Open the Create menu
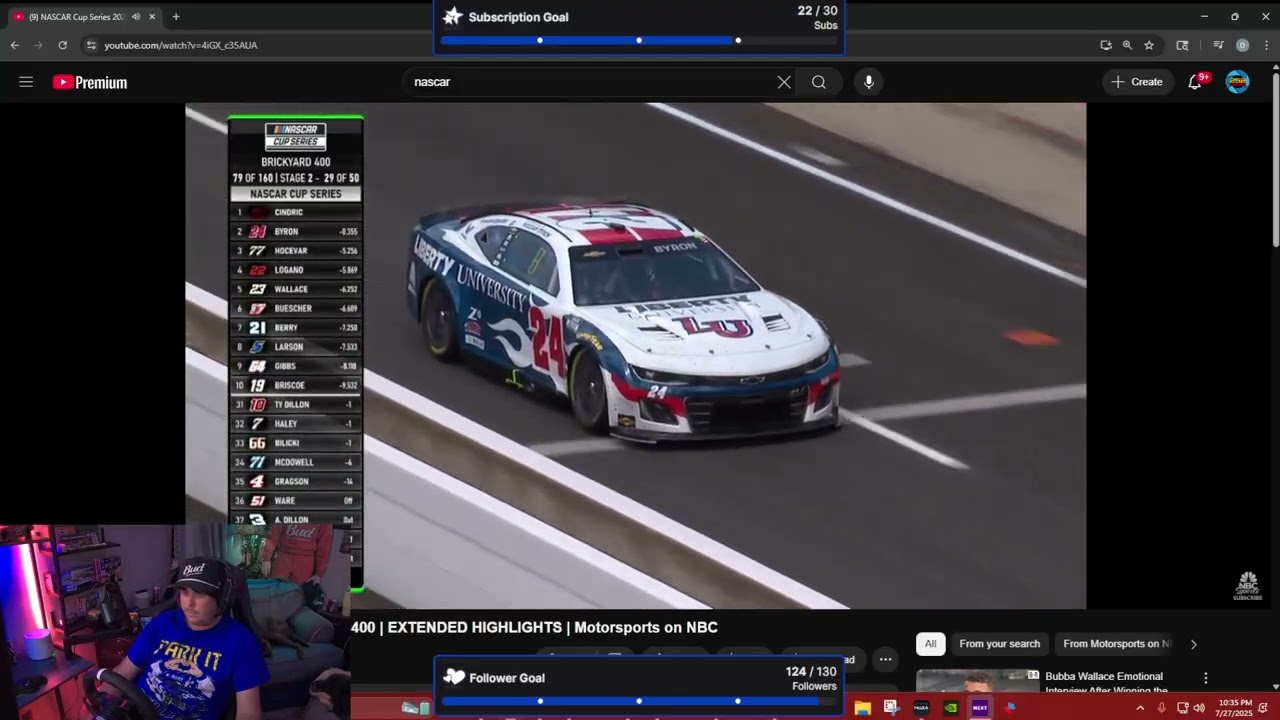1280x720 pixels. click(x=1137, y=82)
